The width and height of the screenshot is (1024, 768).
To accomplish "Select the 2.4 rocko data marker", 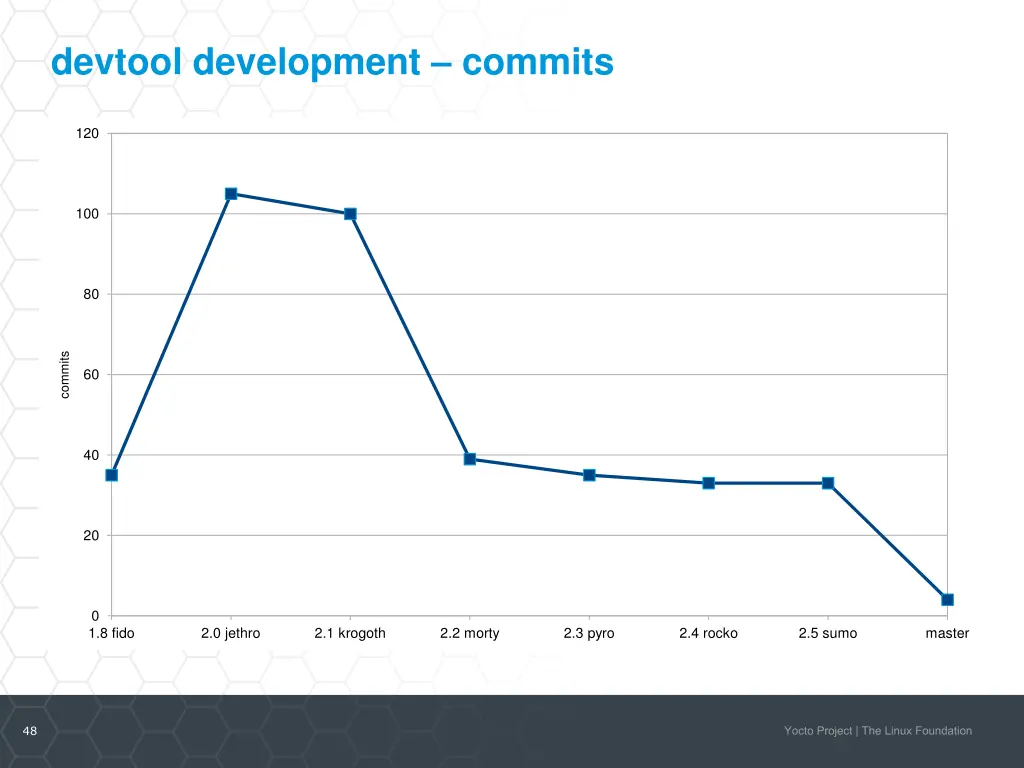I will point(708,483).
